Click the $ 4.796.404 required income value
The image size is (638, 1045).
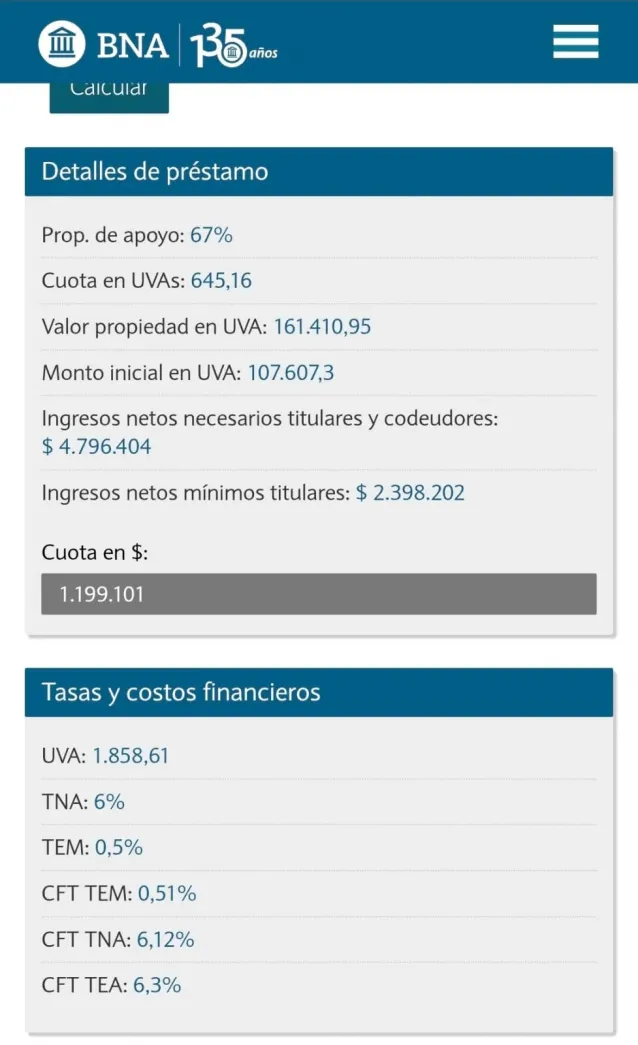97,447
